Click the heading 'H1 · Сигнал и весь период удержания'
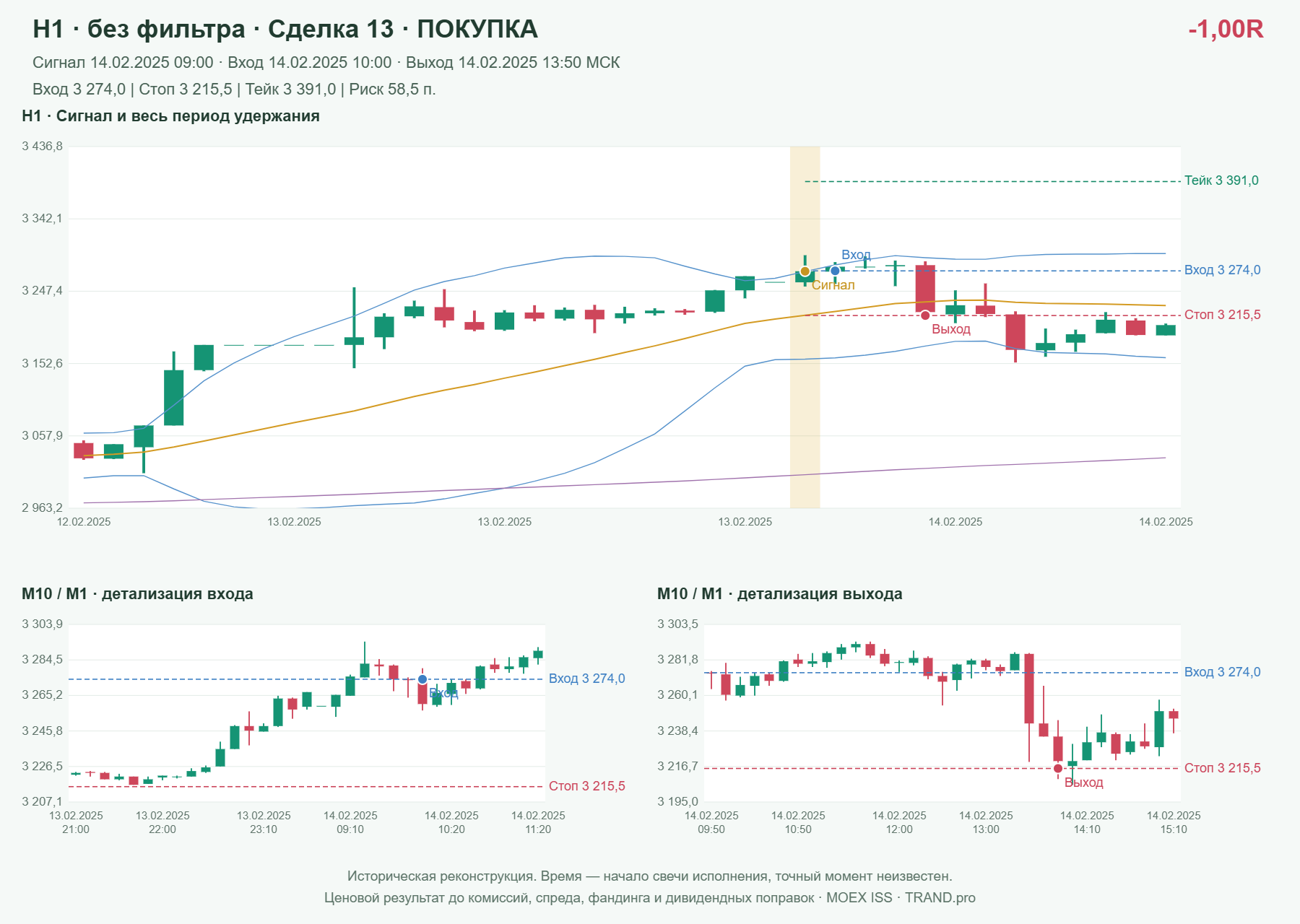Viewport: 1300px width, 924px height. click(170, 116)
